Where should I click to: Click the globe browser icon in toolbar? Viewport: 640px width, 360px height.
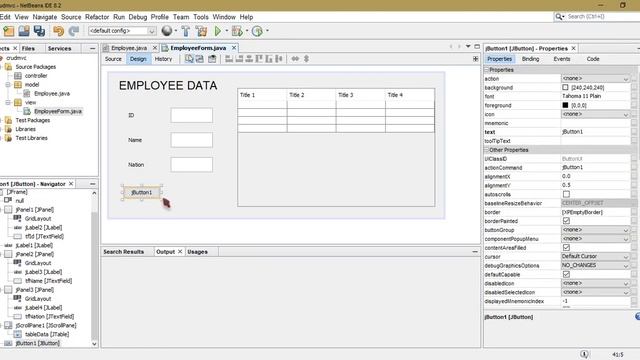(x=167, y=31)
